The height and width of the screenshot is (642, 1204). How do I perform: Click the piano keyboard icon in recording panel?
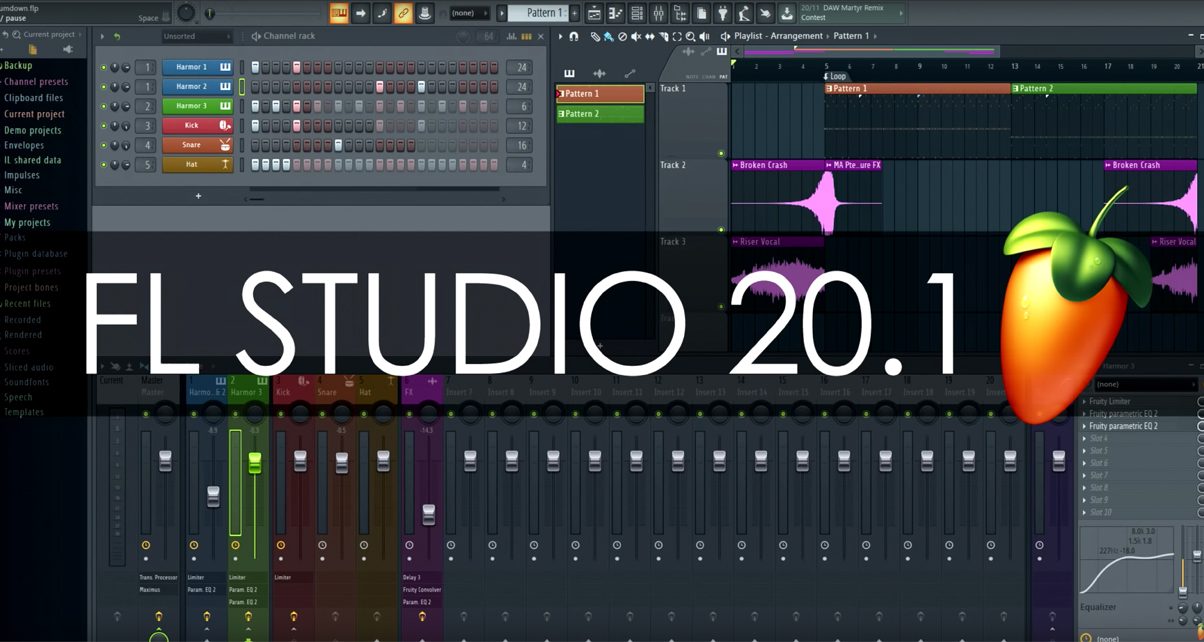pyautogui.click(x=339, y=13)
